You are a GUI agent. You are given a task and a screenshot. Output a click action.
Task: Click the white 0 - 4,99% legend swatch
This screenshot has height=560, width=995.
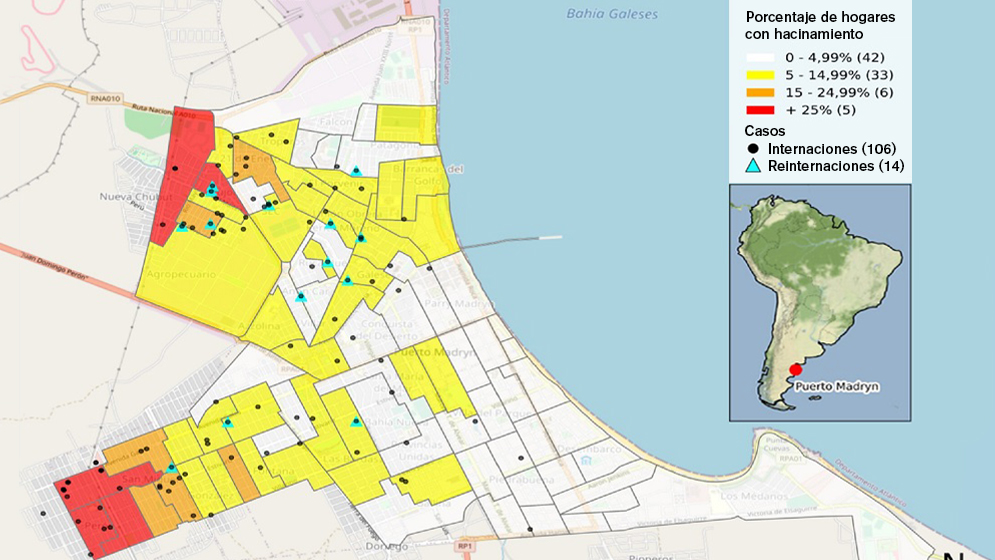[x=763, y=57]
